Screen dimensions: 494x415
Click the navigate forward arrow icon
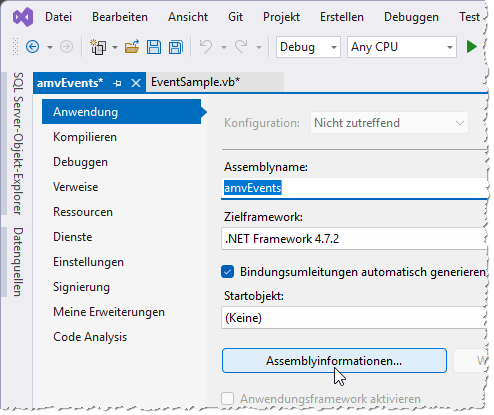click(x=66, y=47)
